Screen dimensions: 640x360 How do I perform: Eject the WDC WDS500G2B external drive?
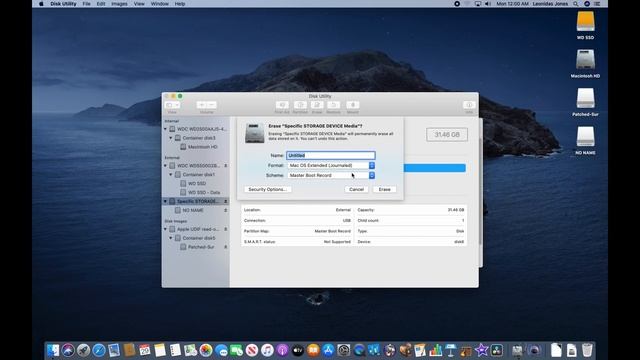tap(226, 166)
